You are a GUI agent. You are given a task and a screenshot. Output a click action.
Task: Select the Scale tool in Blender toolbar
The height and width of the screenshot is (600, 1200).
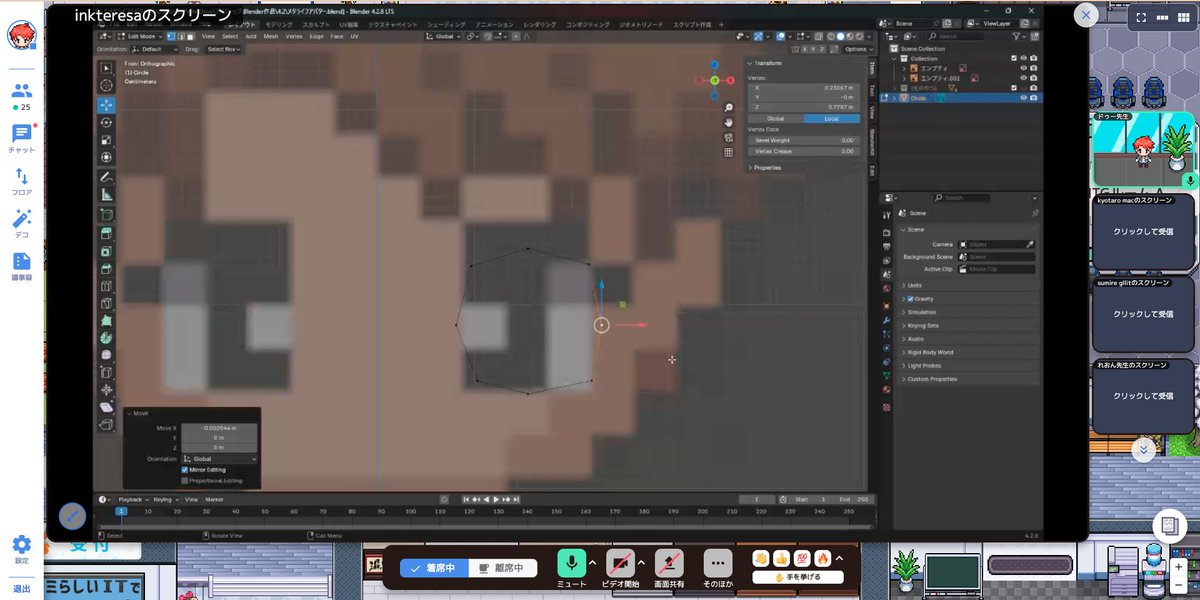coord(106,140)
